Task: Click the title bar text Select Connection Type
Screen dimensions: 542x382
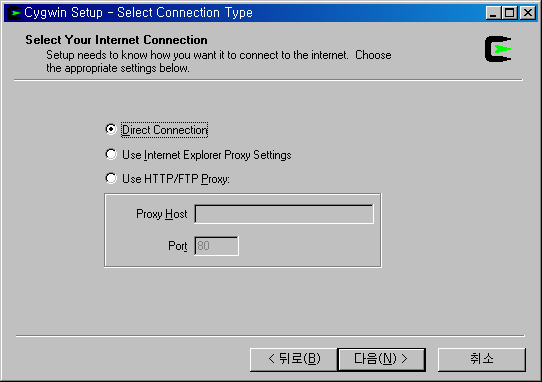Action: pyautogui.click(x=185, y=13)
